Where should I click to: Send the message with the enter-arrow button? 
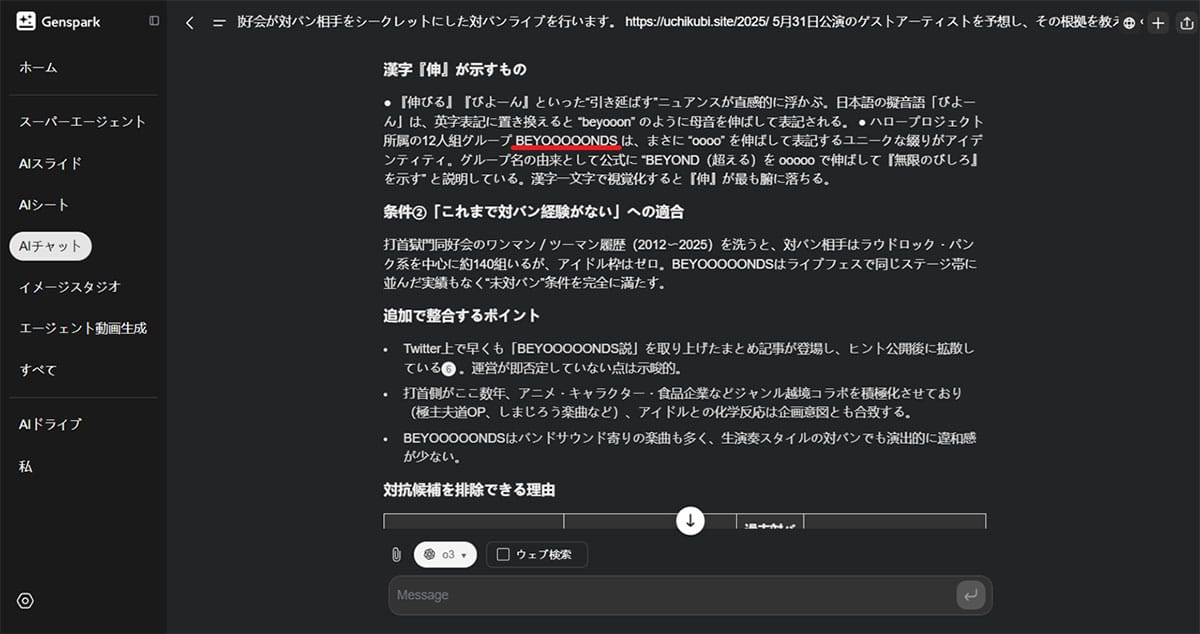tap(969, 595)
